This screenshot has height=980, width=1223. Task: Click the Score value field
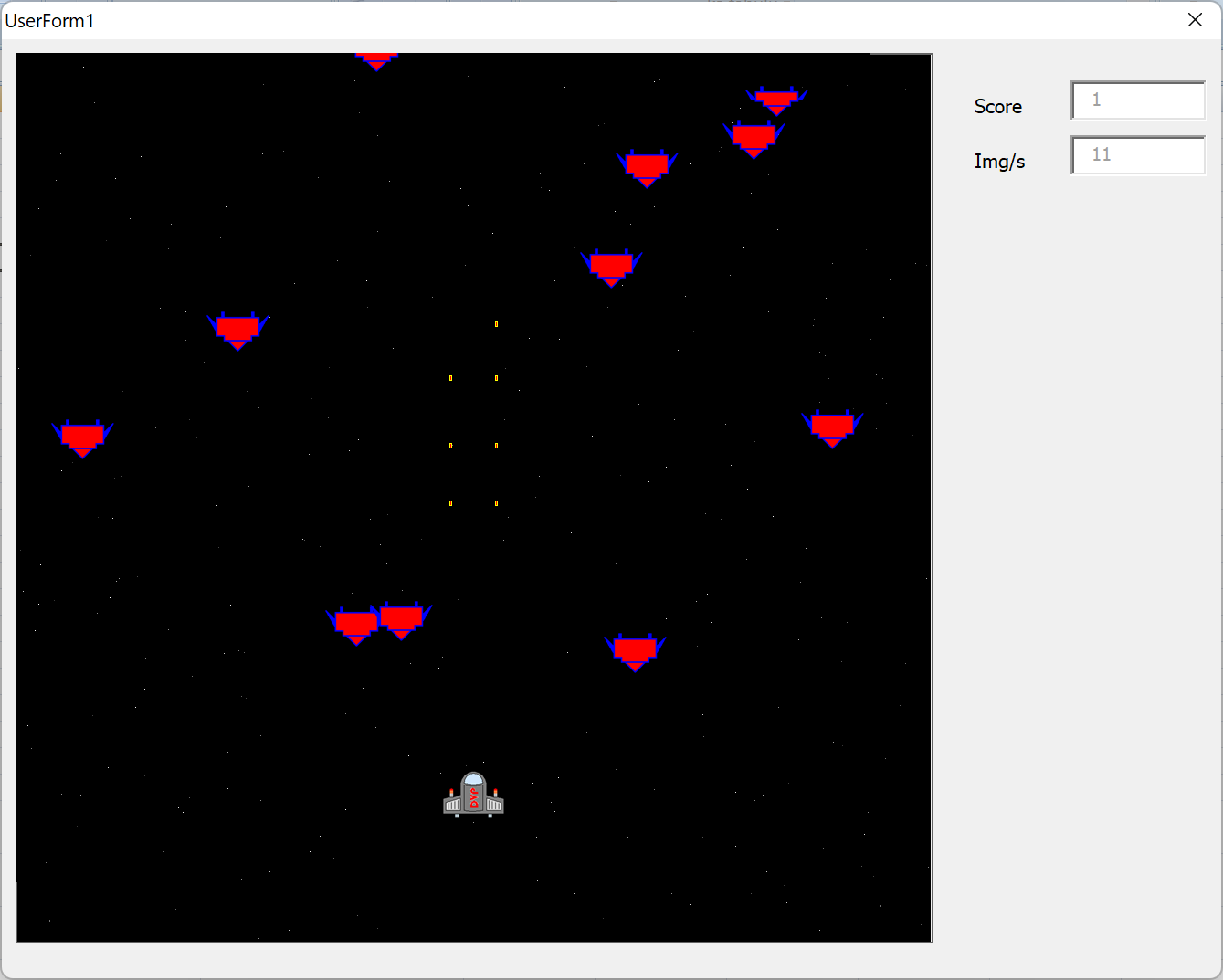coord(1138,100)
